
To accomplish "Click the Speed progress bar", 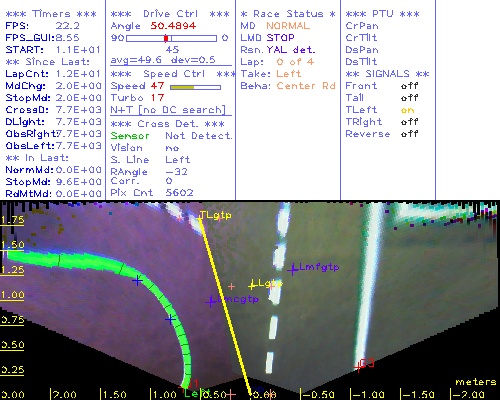I will tap(195, 87).
